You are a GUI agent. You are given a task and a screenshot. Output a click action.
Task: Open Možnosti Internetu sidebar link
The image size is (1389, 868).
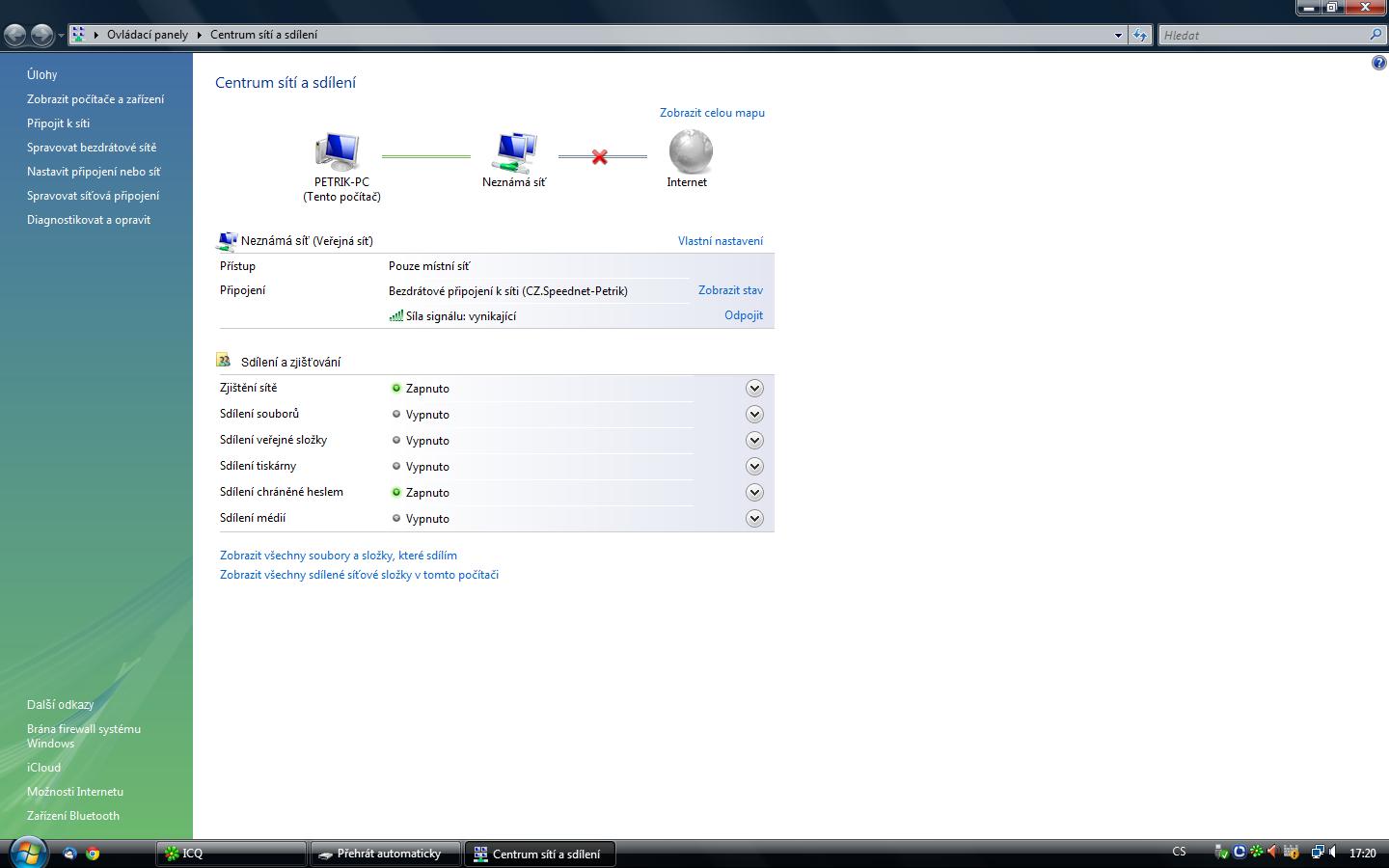[75, 792]
